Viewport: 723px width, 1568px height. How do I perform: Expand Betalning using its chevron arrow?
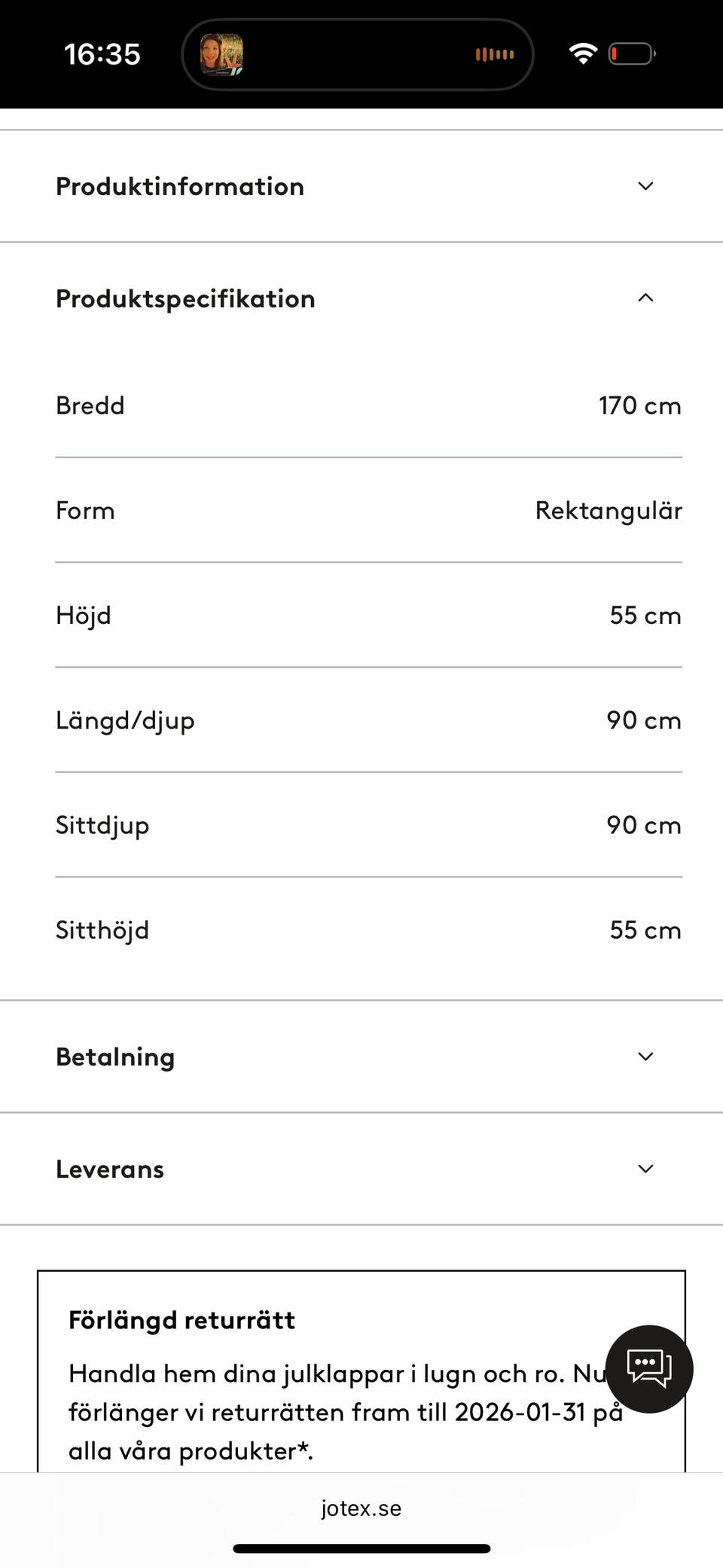pos(645,1056)
